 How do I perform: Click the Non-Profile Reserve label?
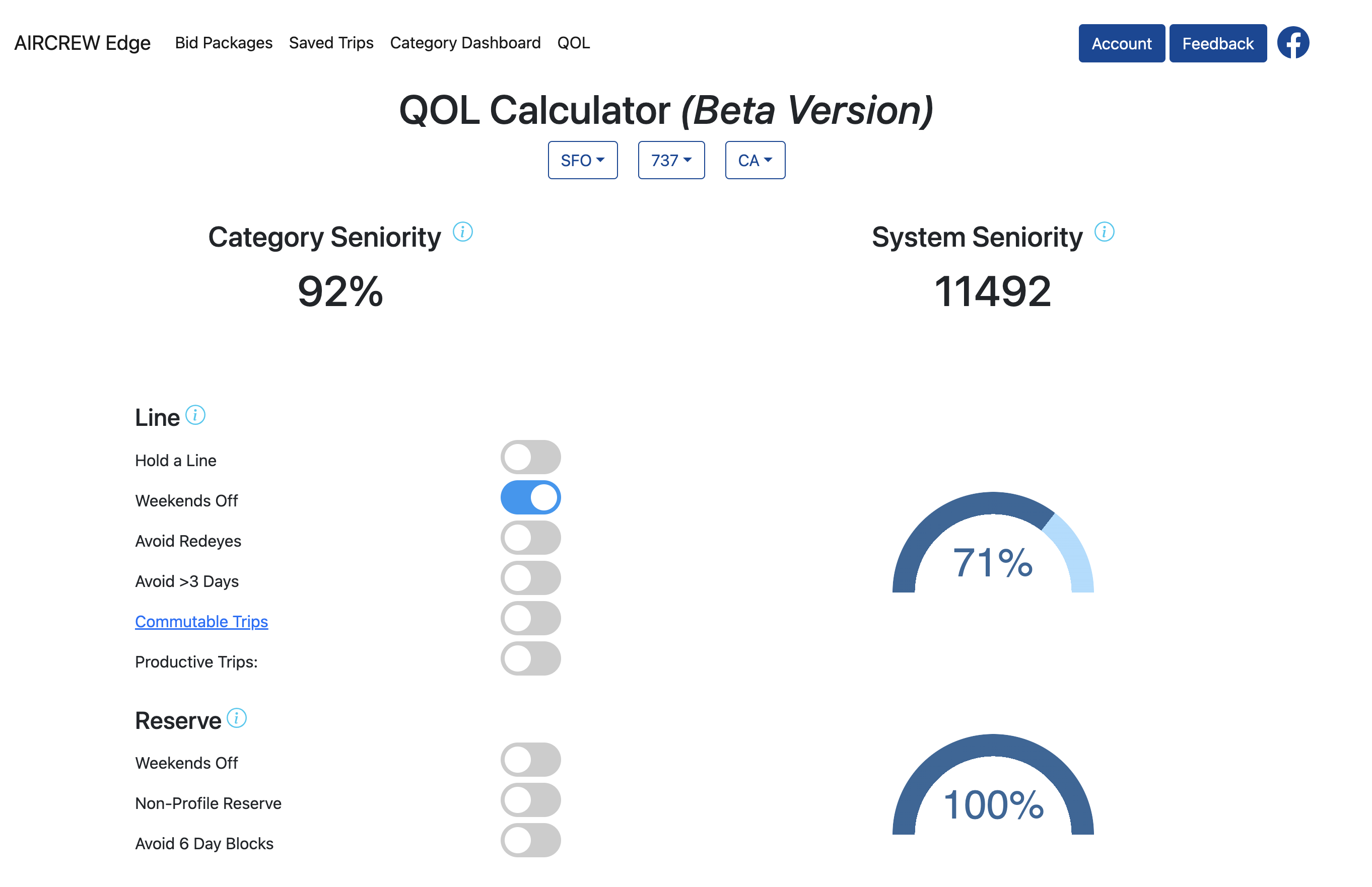(x=208, y=803)
